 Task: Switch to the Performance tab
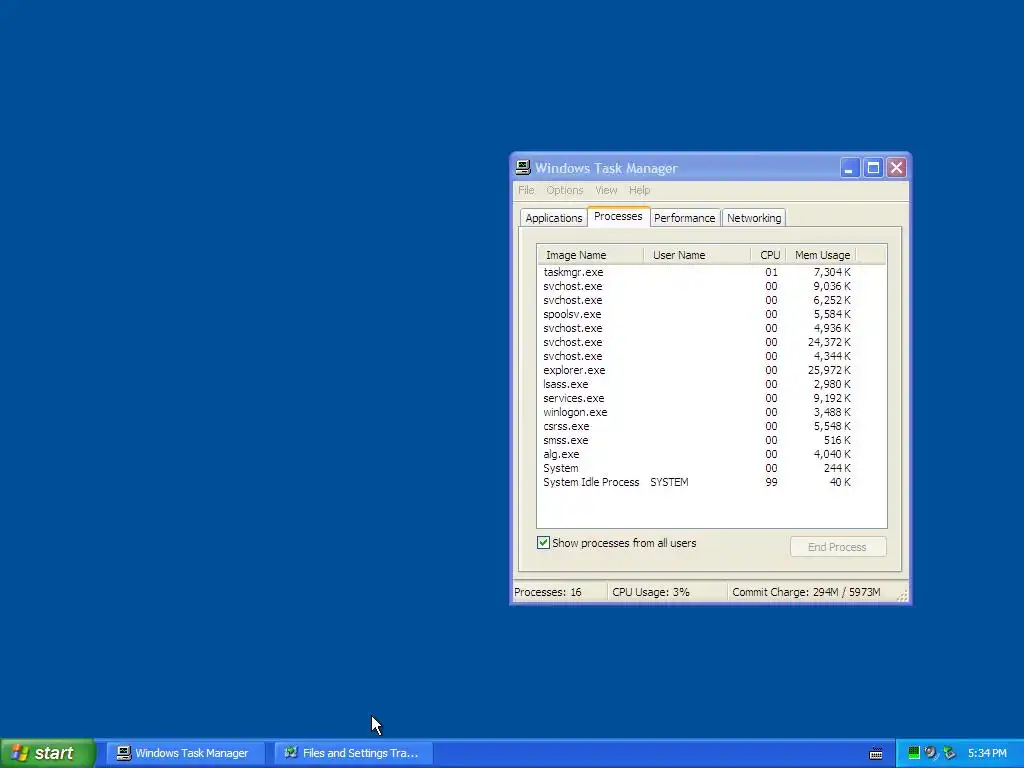[684, 218]
